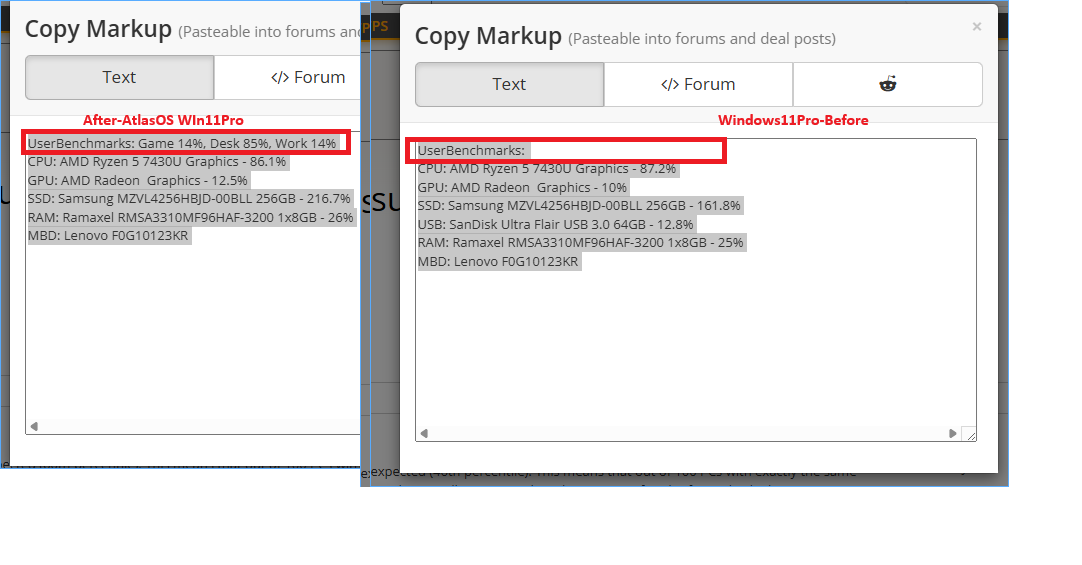Screen dimensions: 1082x565
Task: Click right scroll arrow in right dialog textarea
Action: coord(953,433)
